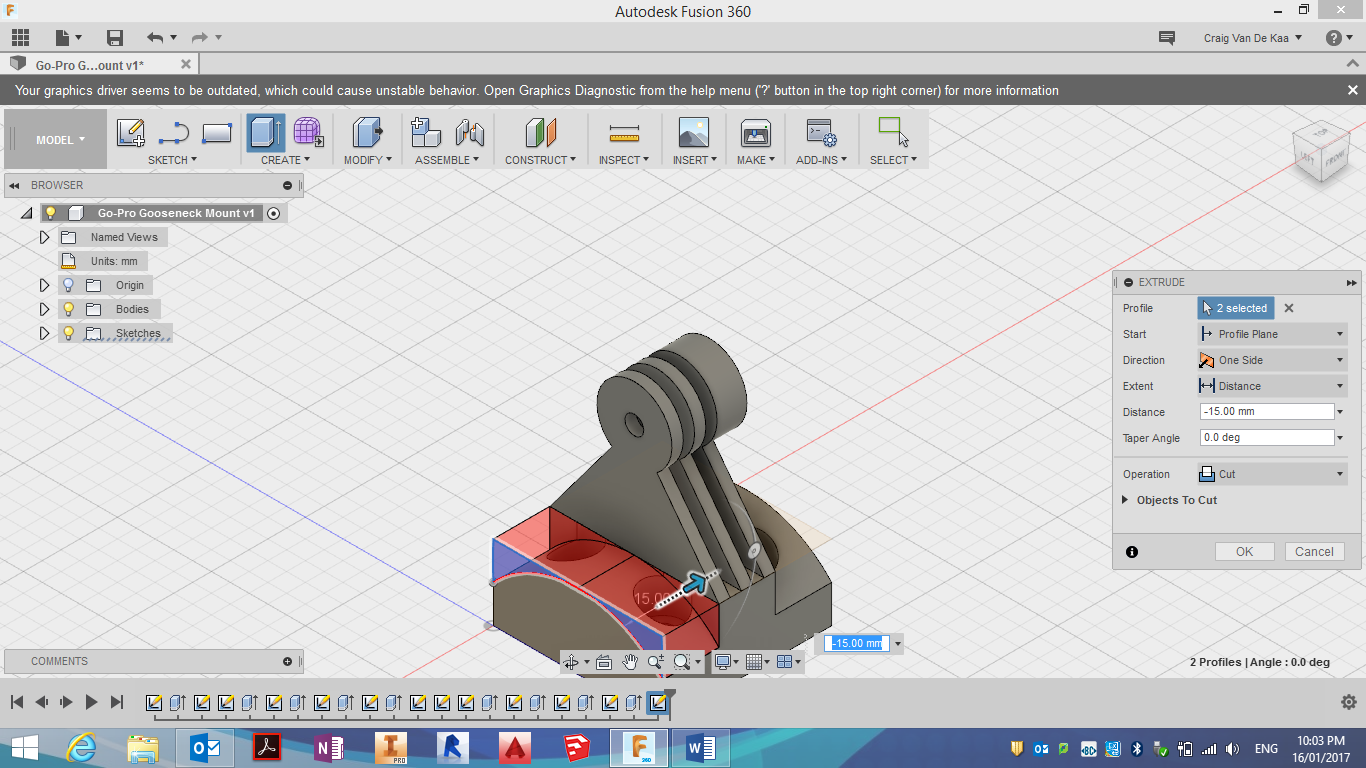Image resolution: width=1366 pixels, height=768 pixels.
Task: Click the timeline Play button
Action: [91, 702]
